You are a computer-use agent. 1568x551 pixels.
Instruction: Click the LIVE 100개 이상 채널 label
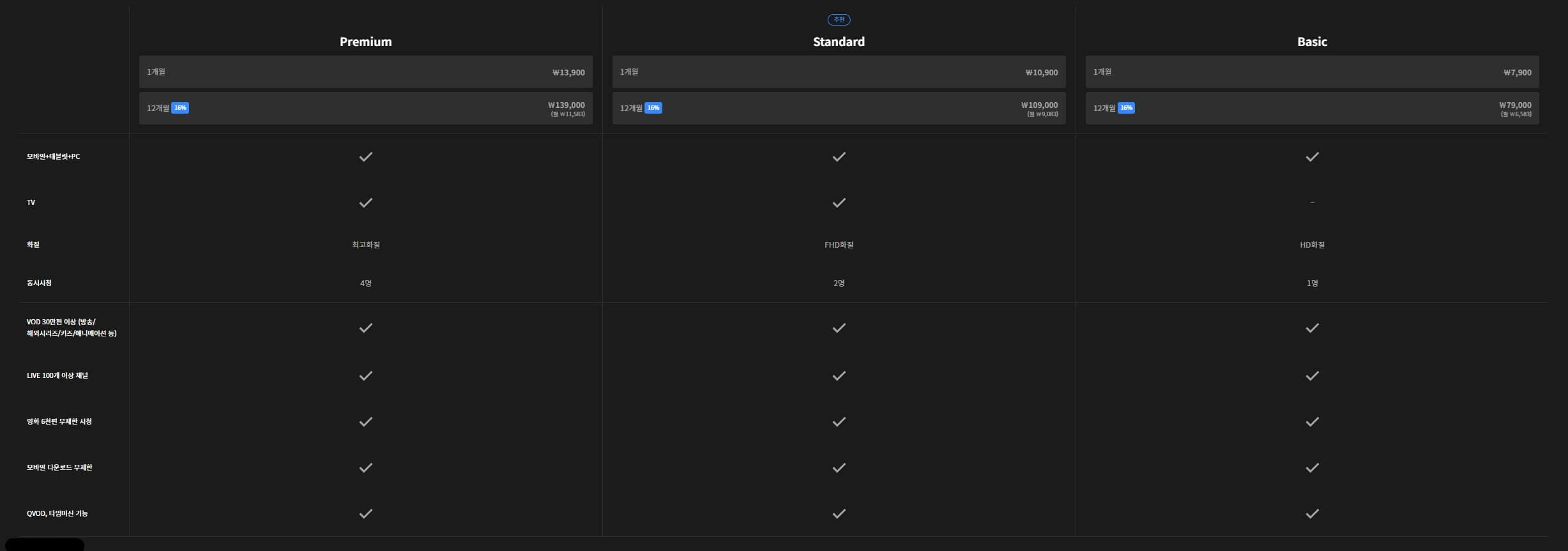coord(57,375)
